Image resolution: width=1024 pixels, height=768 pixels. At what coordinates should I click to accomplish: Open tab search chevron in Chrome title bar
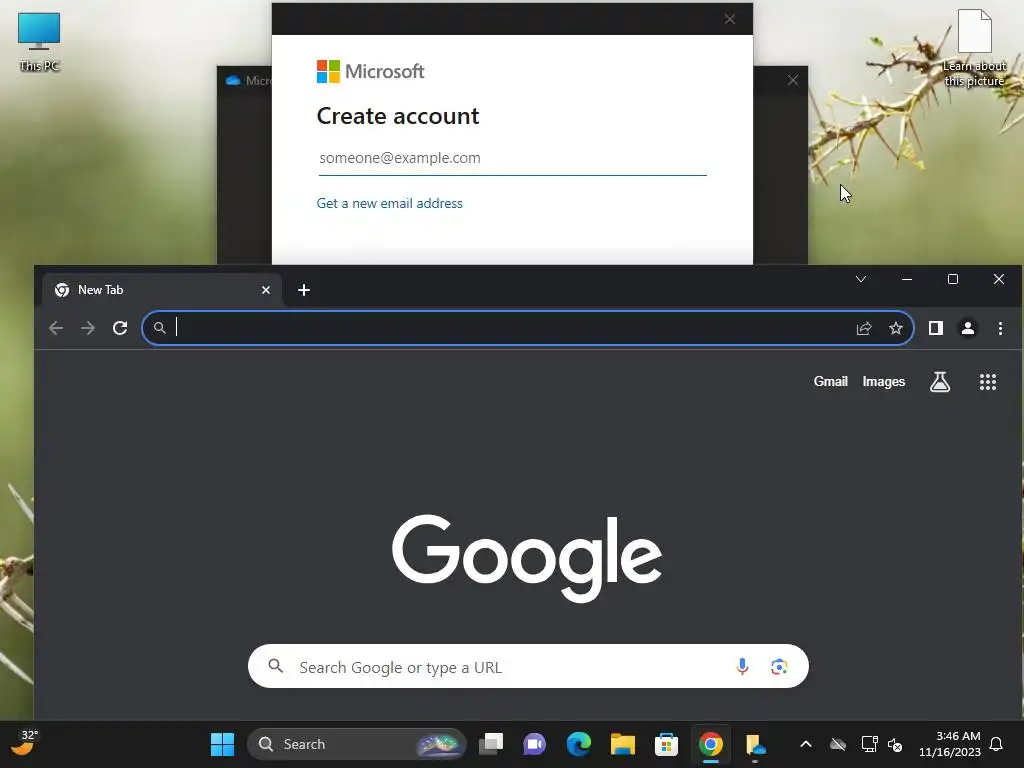point(861,280)
